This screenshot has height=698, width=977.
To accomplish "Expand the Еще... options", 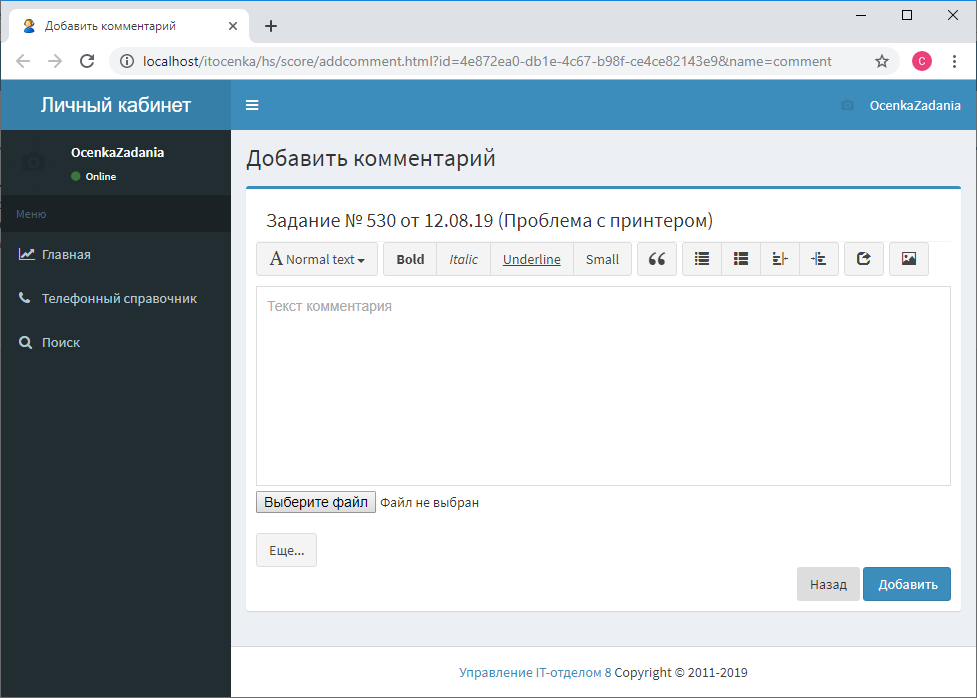I will pyautogui.click(x=286, y=549).
